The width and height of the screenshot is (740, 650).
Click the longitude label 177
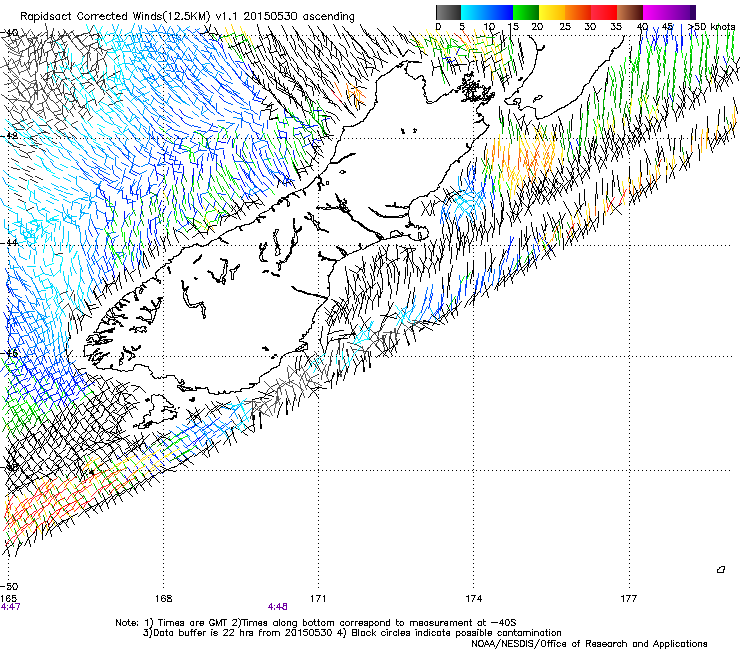pos(628,599)
